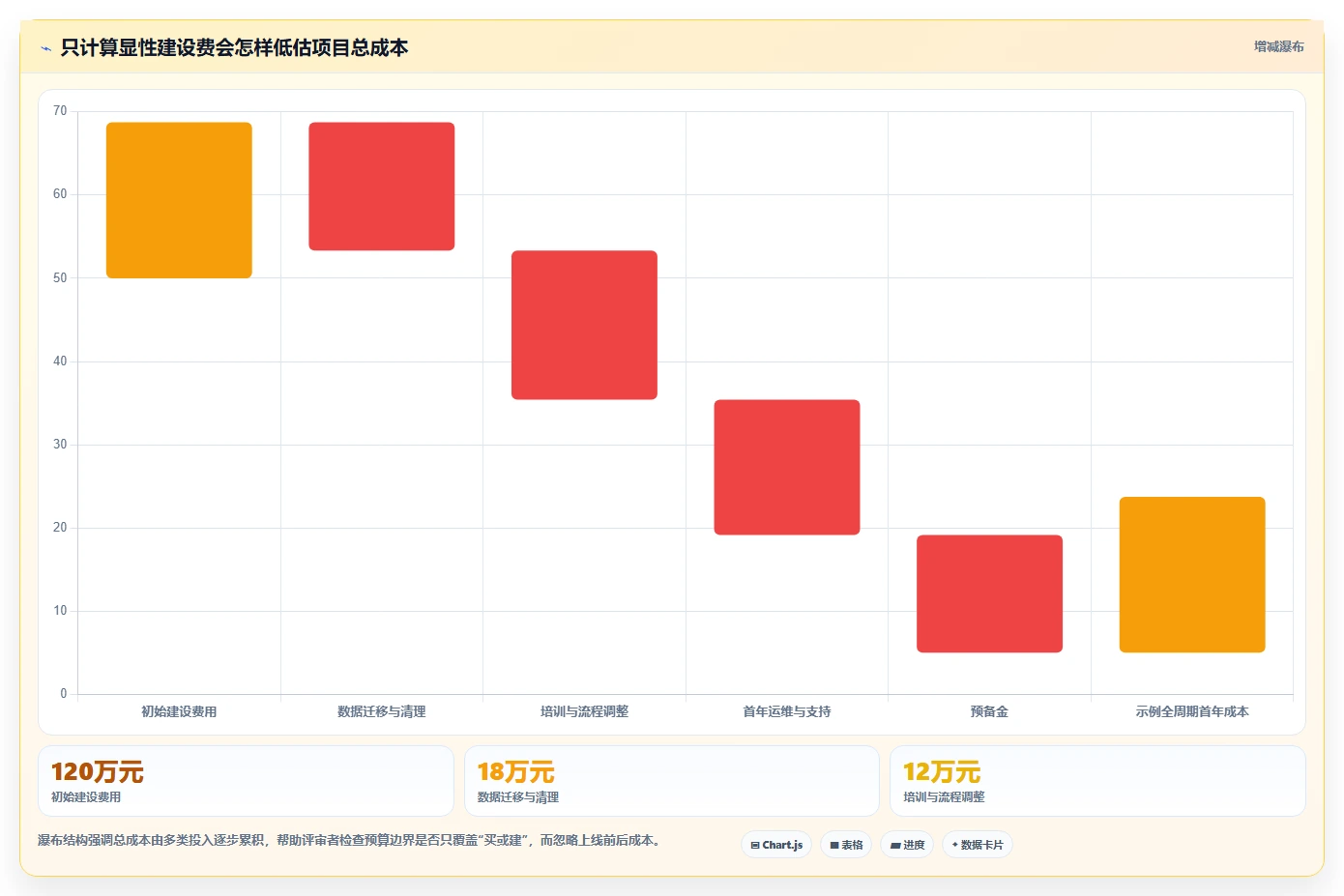
Task: Select the orange 示例全周期首年成本 bar
Action: pyautogui.click(x=1192, y=575)
